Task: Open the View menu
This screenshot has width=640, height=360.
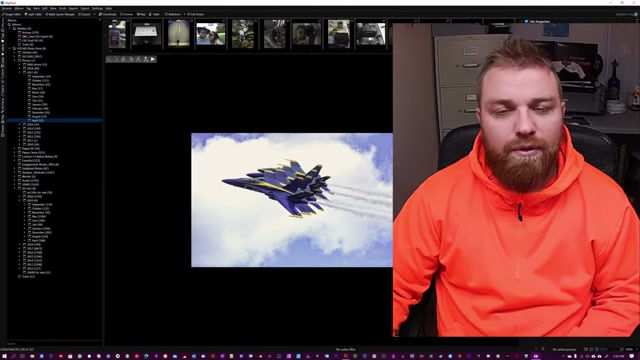Action: click(53, 8)
